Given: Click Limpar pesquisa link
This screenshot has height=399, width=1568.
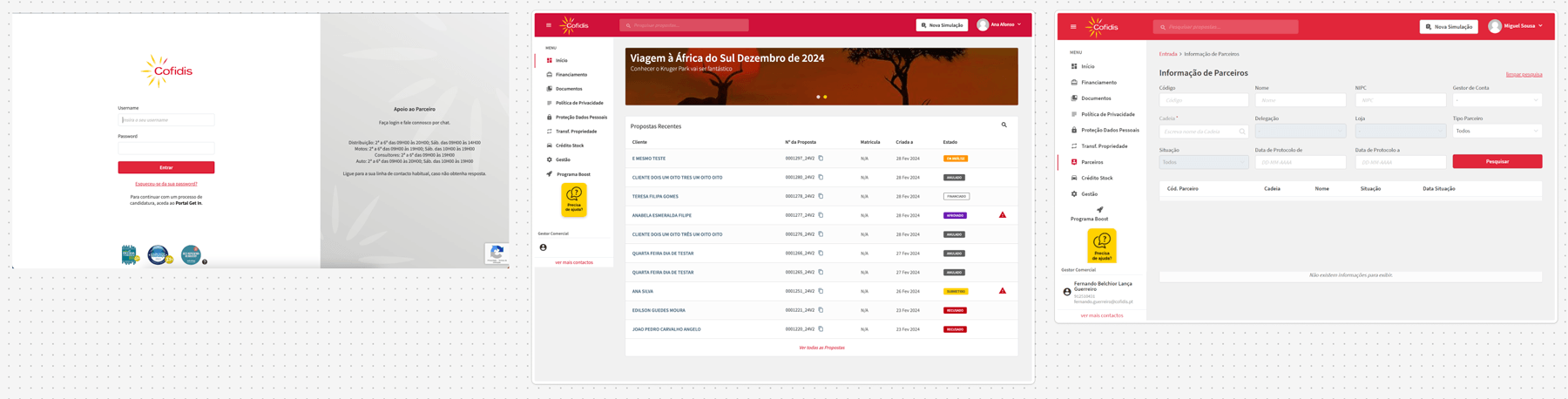Looking at the screenshot, I should point(1524,75).
